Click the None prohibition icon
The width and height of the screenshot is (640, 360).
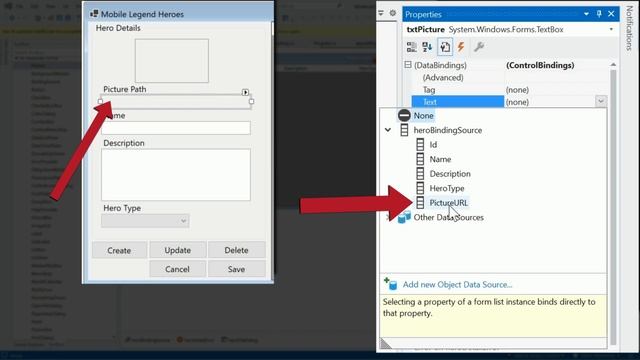pyautogui.click(x=404, y=116)
